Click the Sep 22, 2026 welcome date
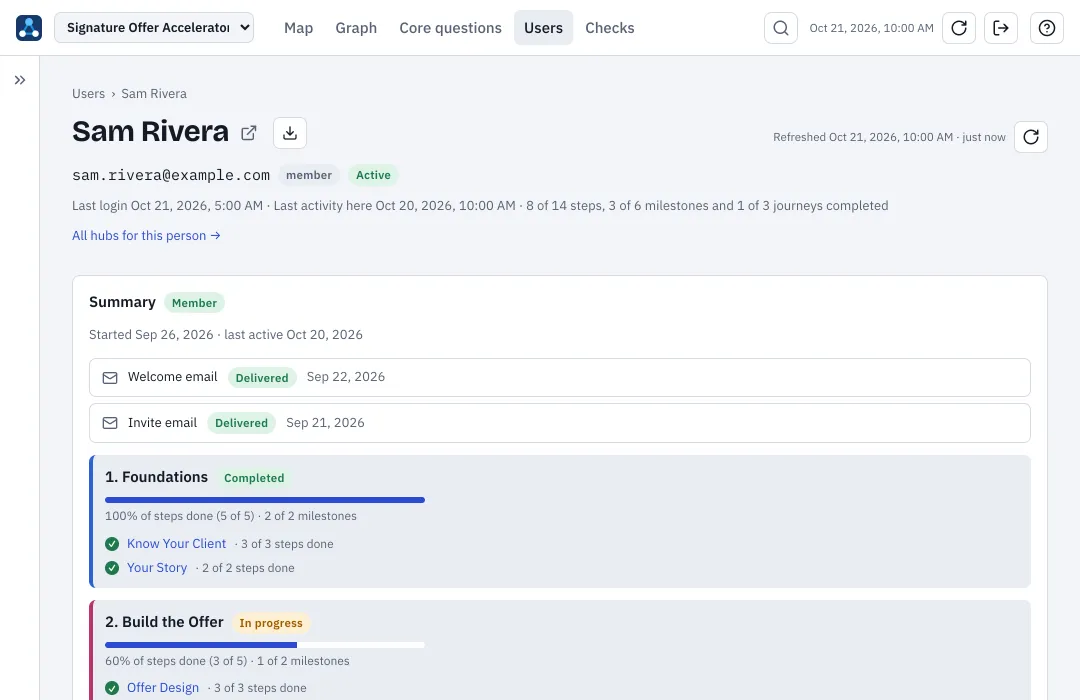This screenshot has width=1080, height=700. tap(346, 377)
